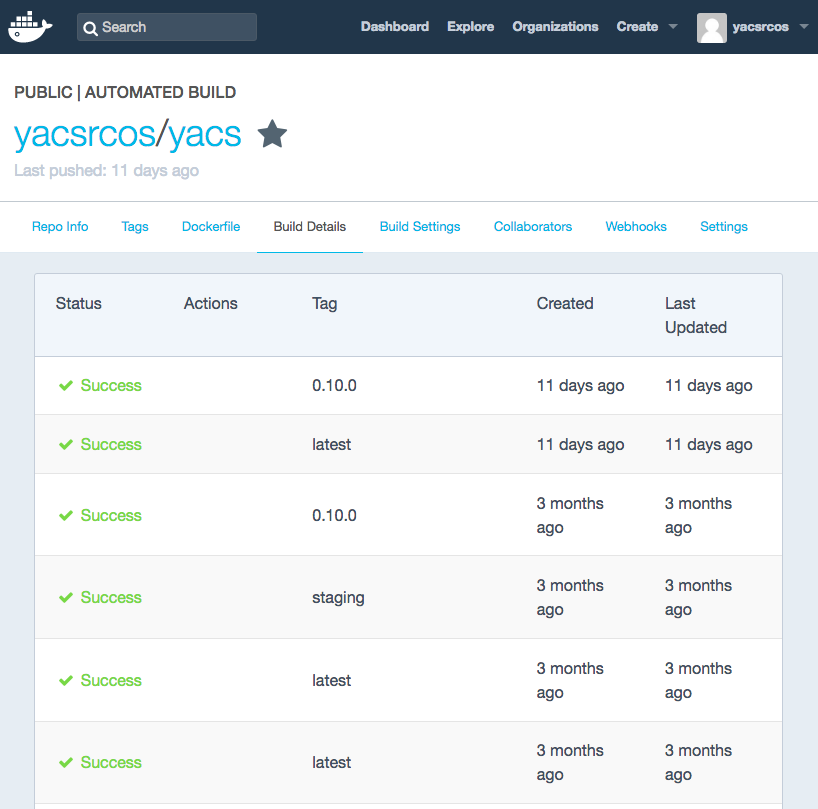The image size is (818, 809).
Task: Open the yacsrcos owner link in the title
Action: click(84, 135)
